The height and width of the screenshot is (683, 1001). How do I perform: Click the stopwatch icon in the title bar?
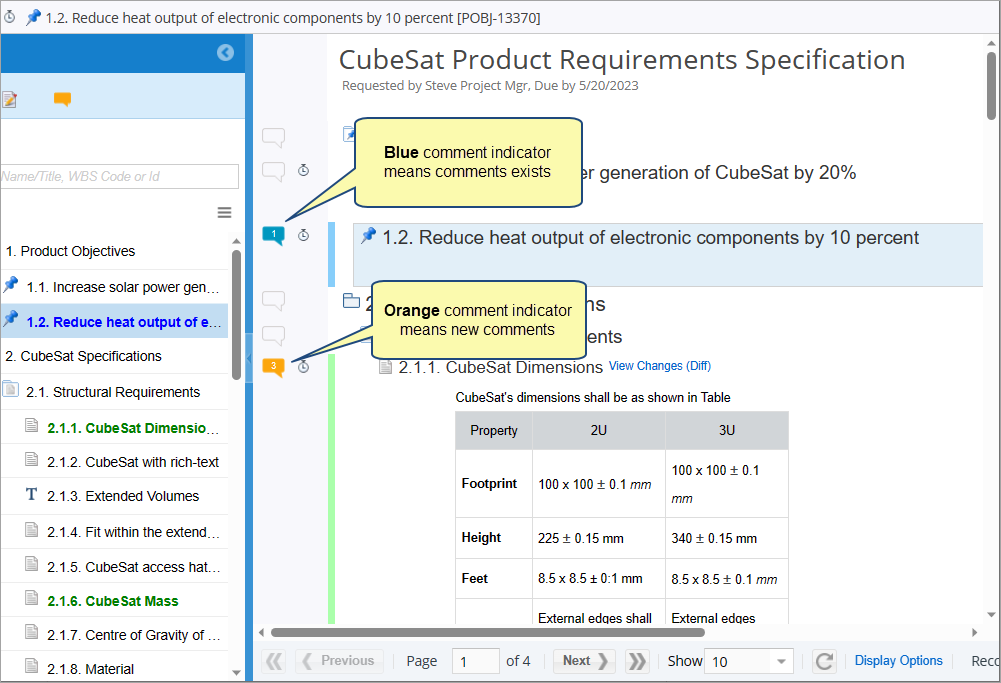[10, 17]
